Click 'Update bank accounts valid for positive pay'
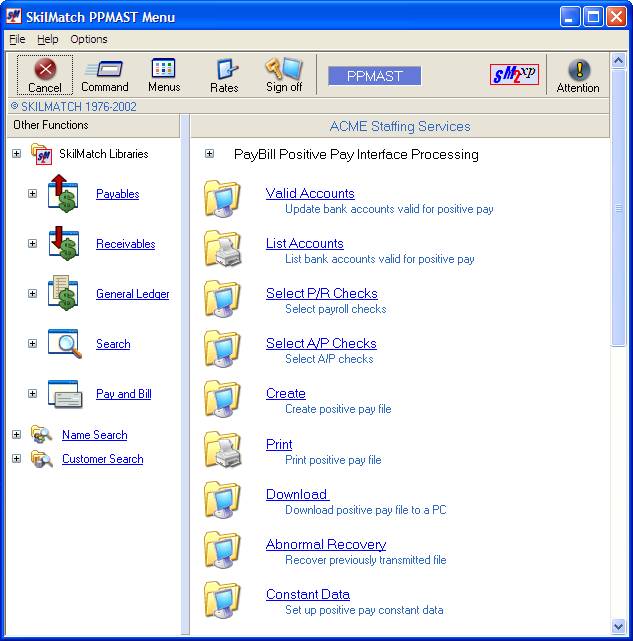Image resolution: width=633 pixels, height=641 pixels. pyautogui.click(x=389, y=209)
